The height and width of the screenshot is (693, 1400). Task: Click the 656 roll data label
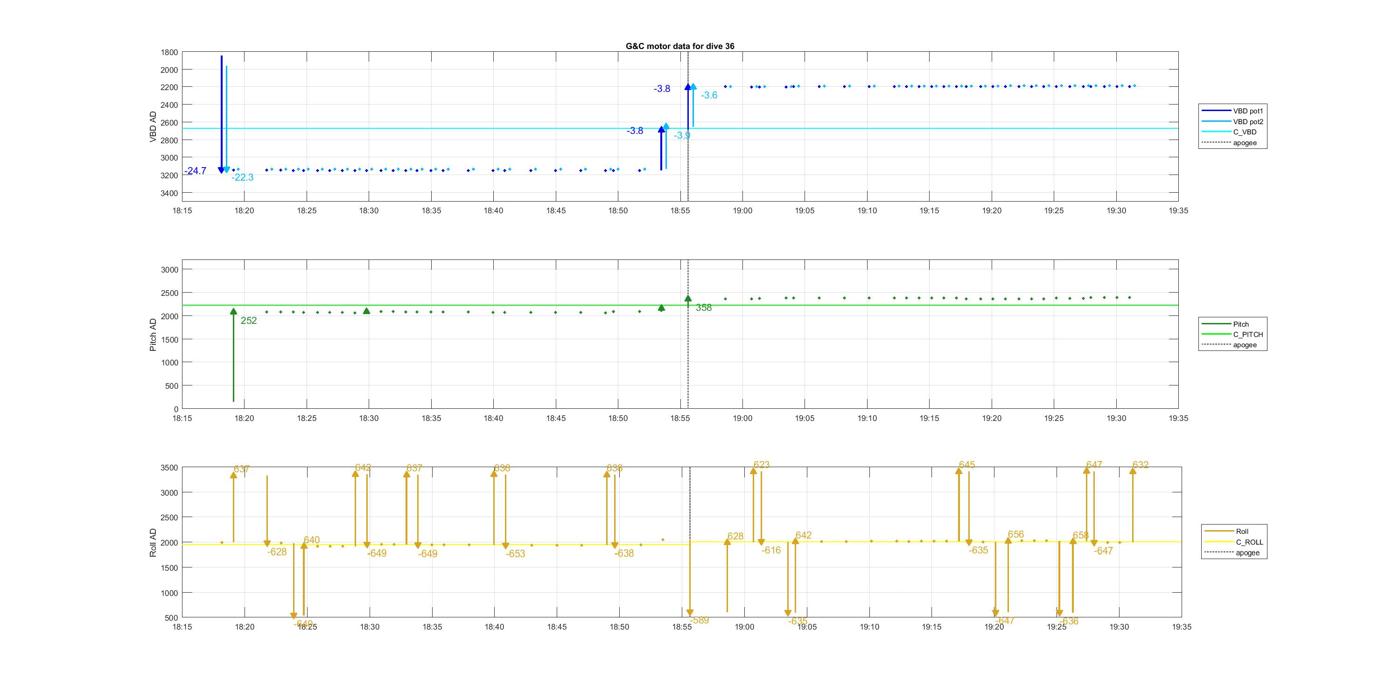pos(1016,534)
